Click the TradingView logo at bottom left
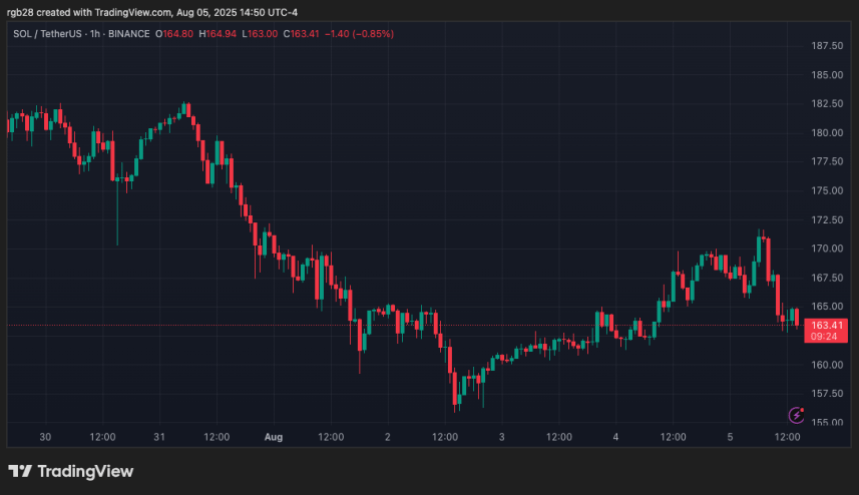 click(x=71, y=471)
